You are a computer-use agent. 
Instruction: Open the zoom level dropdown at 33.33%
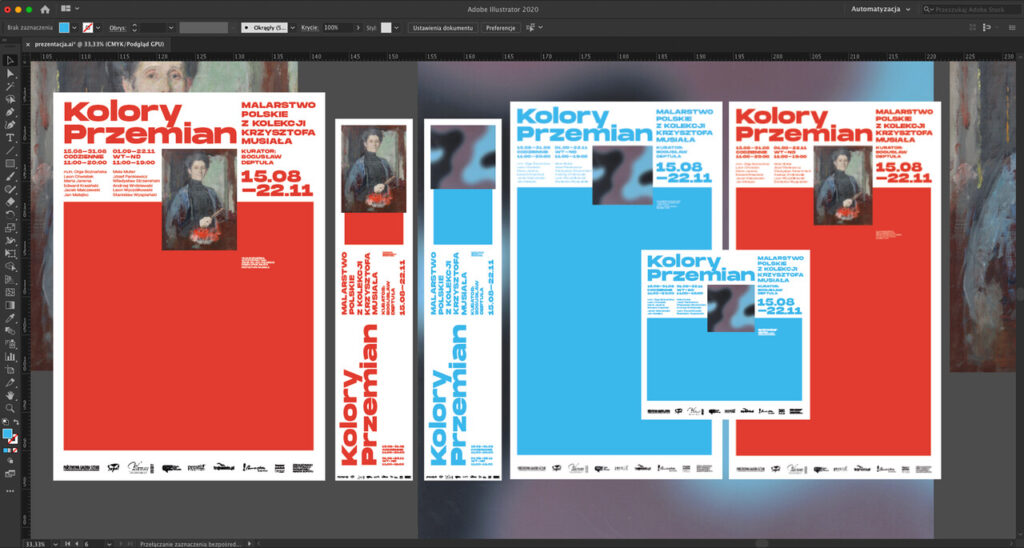(53, 543)
